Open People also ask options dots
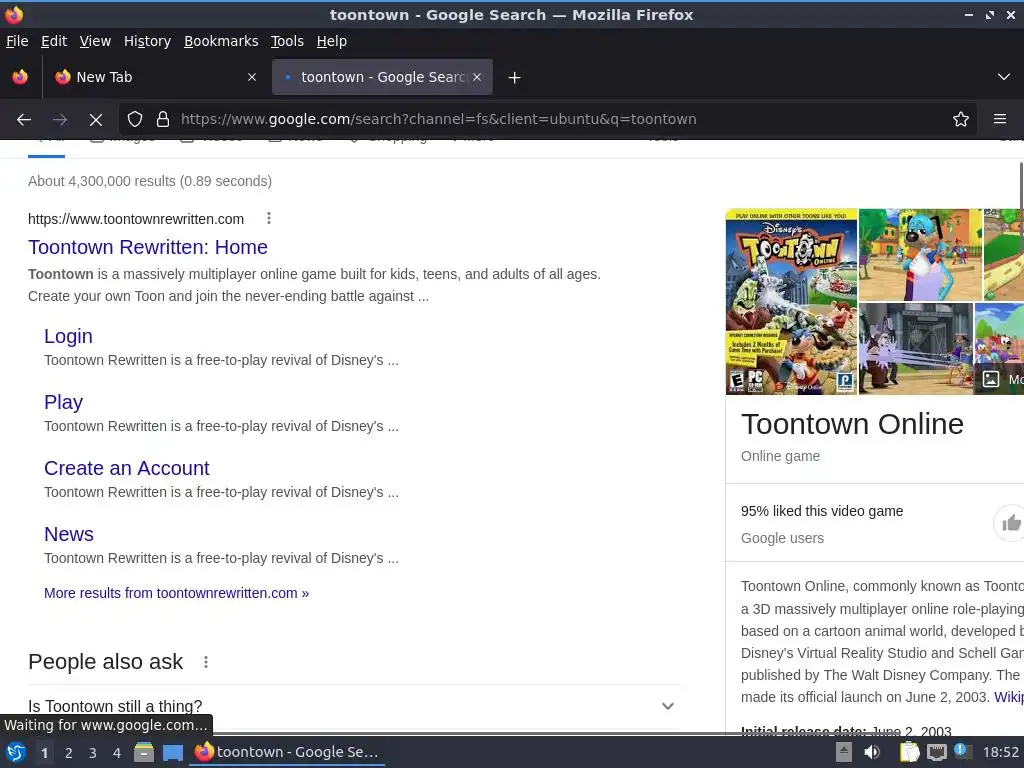Viewport: 1024px width, 768px height. point(206,662)
